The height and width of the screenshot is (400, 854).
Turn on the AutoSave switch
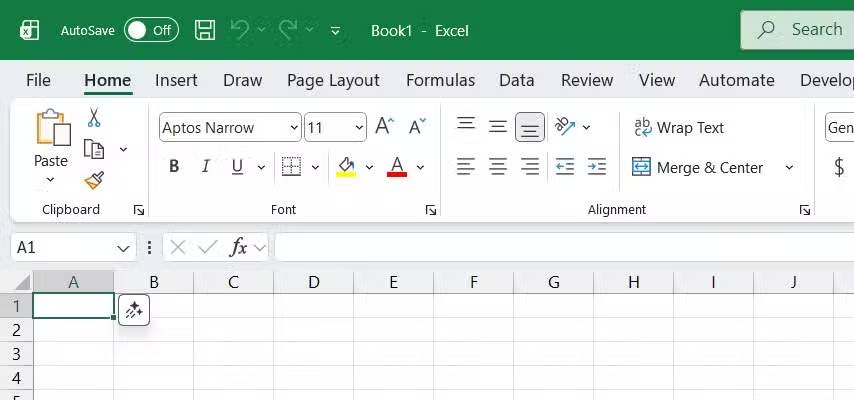coord(151,30)
